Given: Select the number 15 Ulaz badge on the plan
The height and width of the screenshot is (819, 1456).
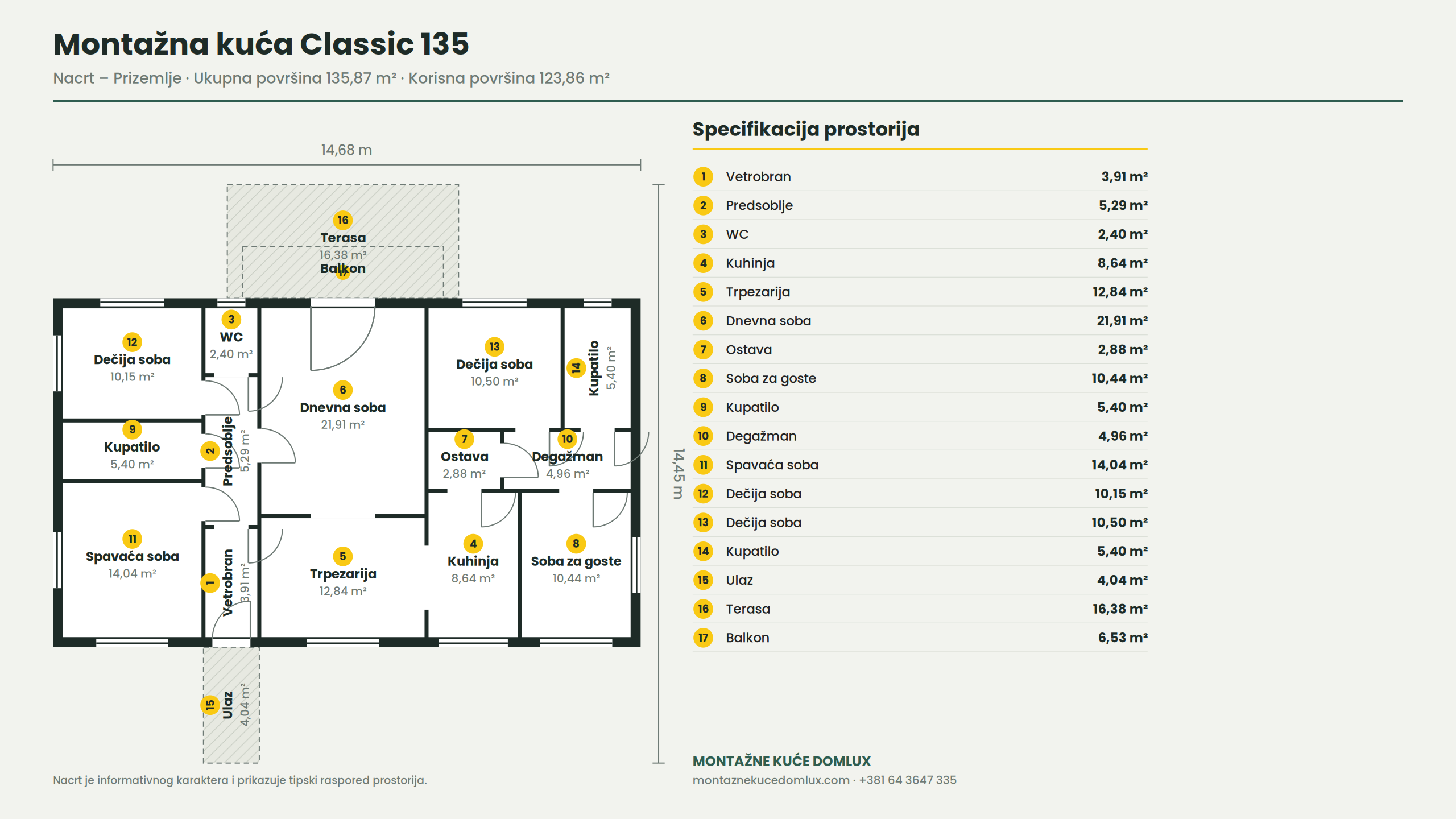Looking at the screenshot, I should coord(210,705).
